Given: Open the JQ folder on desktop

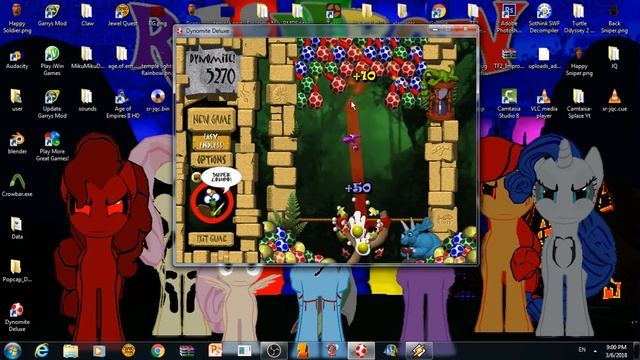Looking at the screenshot, I should click(614, 58).
